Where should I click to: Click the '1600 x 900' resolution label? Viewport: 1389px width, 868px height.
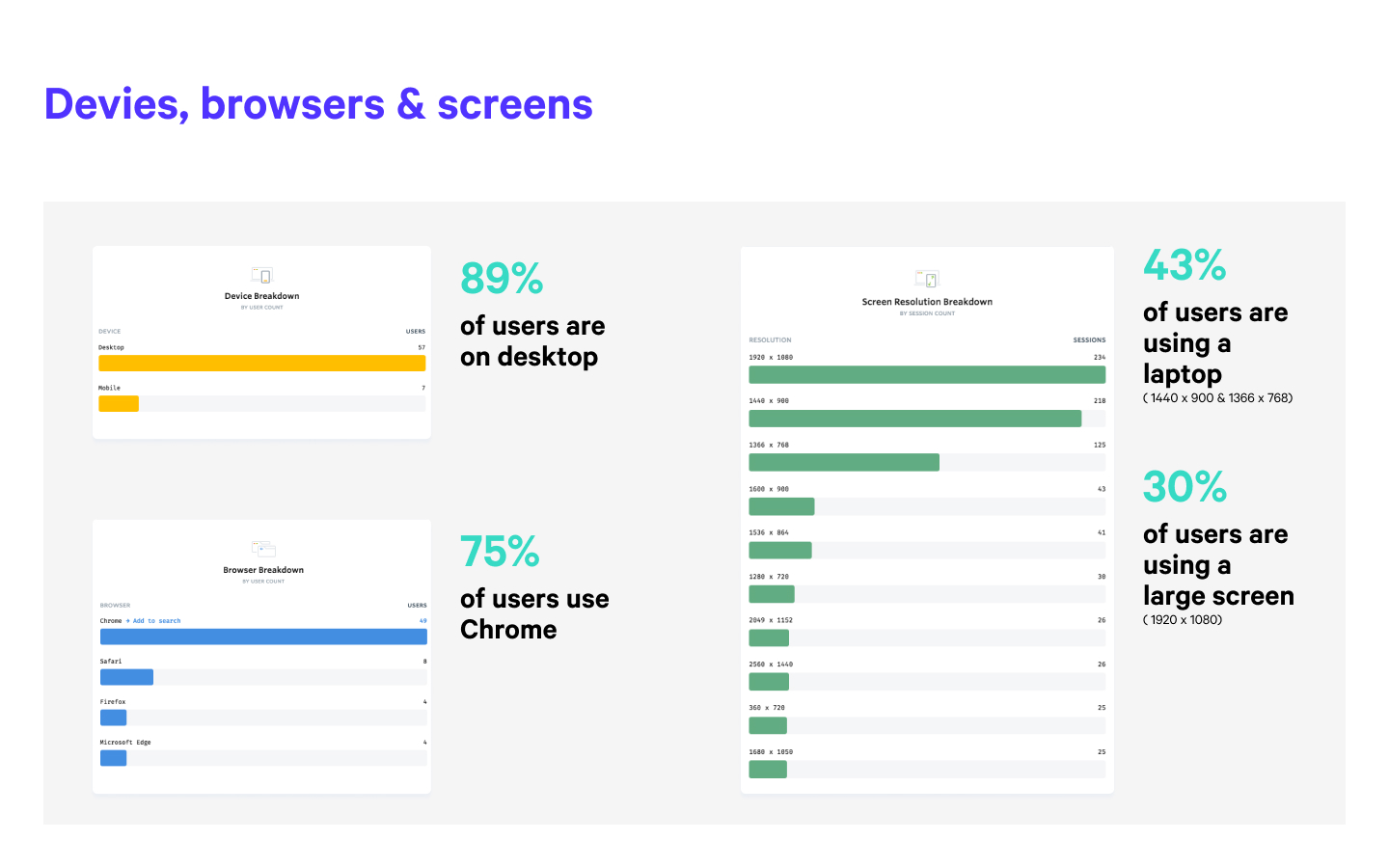[x=769, y=489]
